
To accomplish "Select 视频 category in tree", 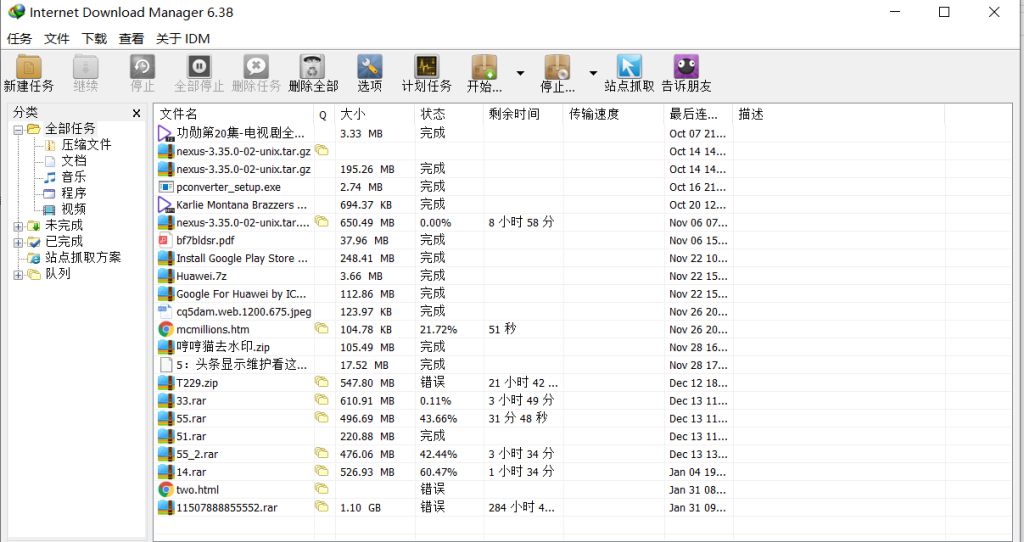I will click(x=74, y=210).
